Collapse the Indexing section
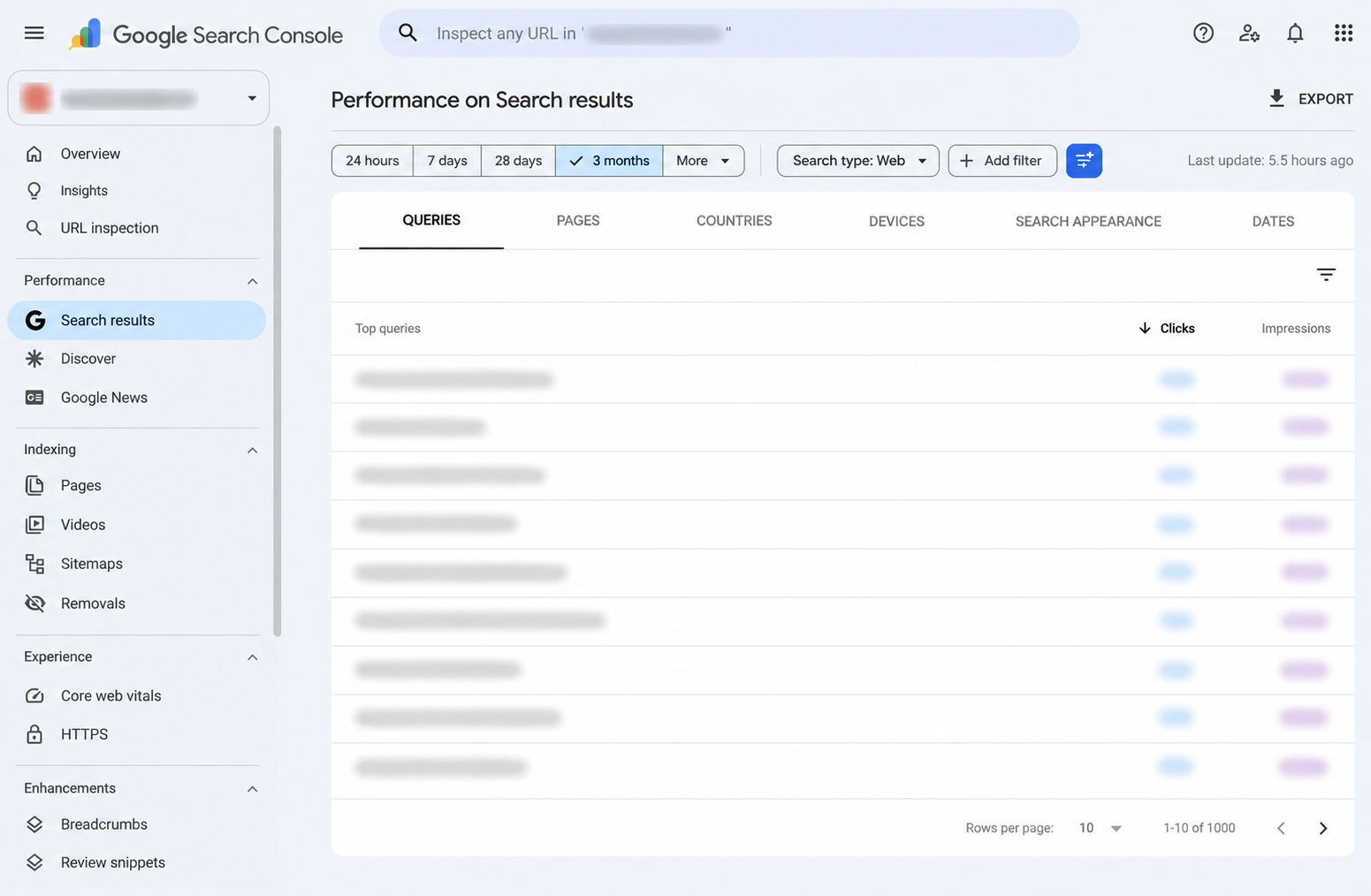 [x=252, y=450]
